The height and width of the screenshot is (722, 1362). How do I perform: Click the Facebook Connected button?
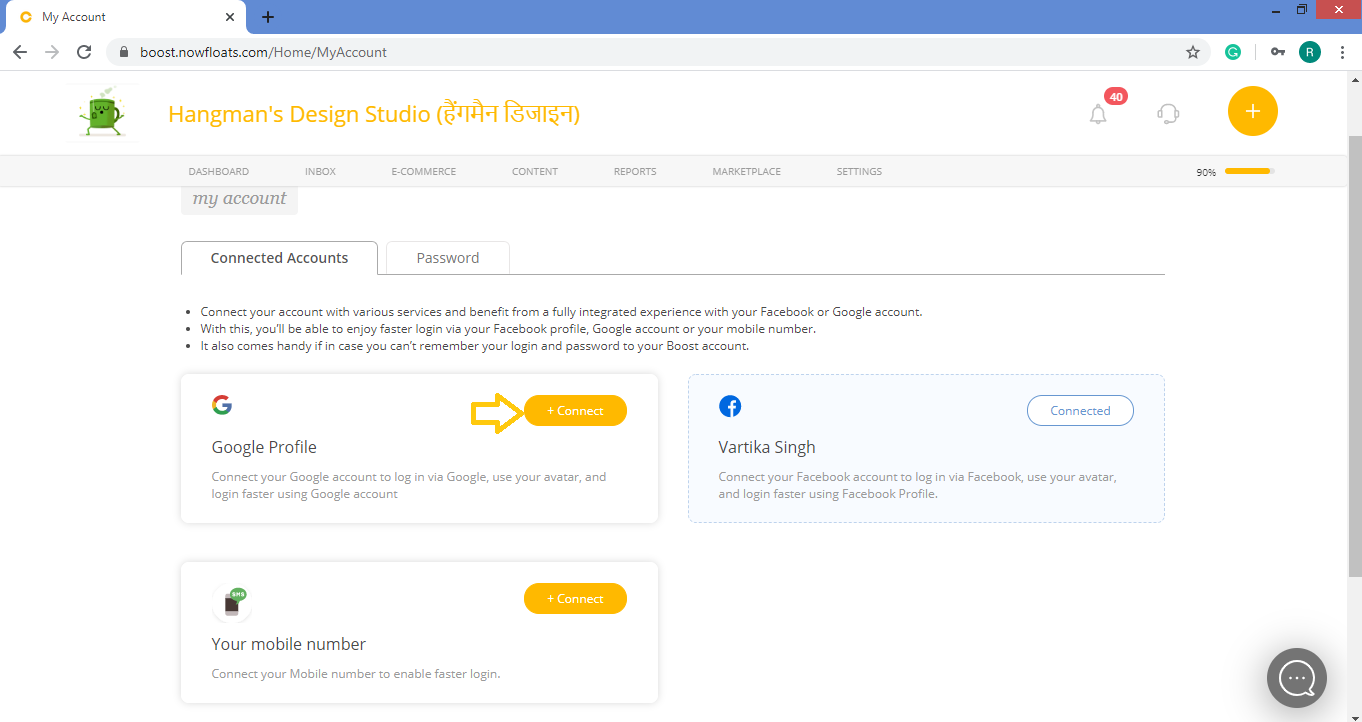pos(1080,411)
